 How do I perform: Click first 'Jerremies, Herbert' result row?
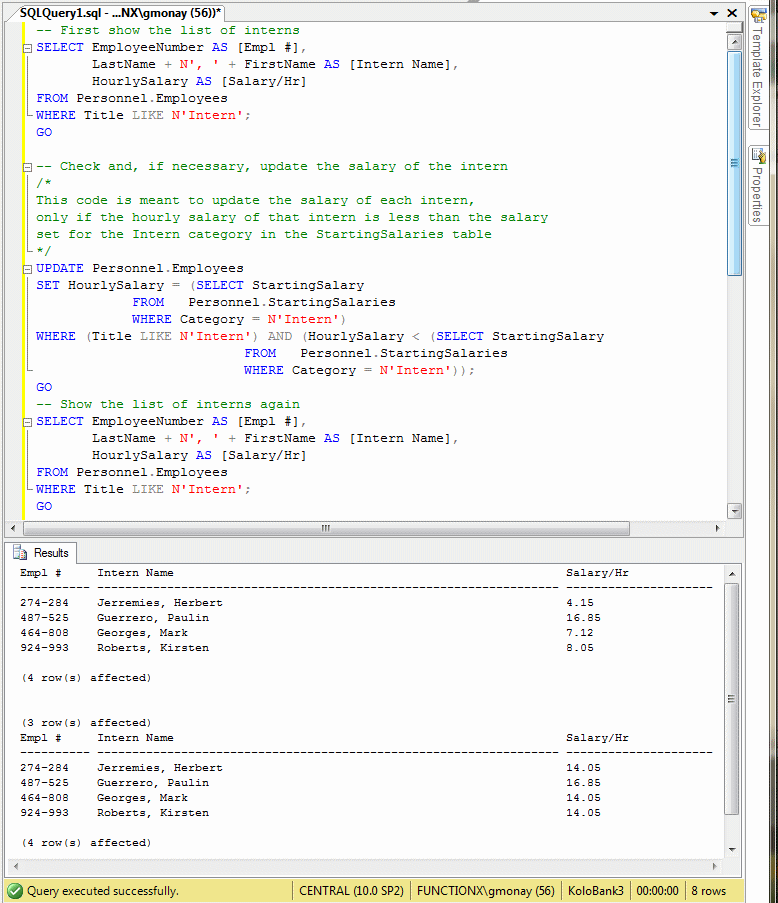[160, 603]
